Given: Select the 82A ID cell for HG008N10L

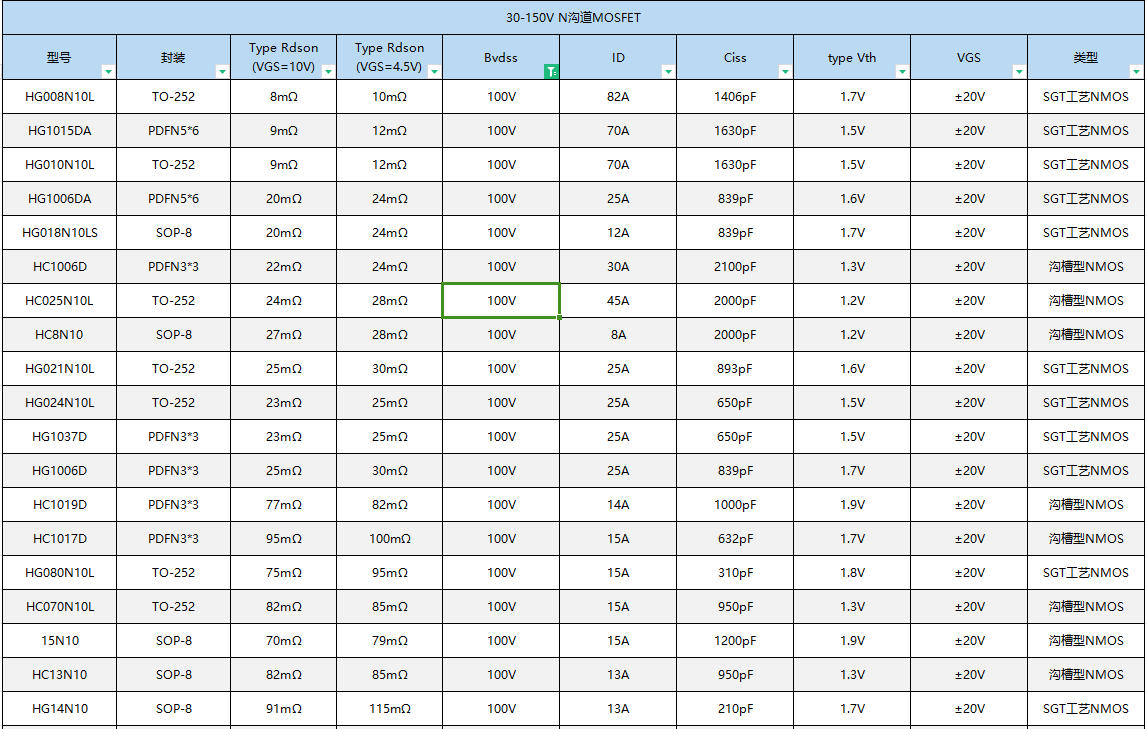Looking at the screenshot, I should click(618, 97).
